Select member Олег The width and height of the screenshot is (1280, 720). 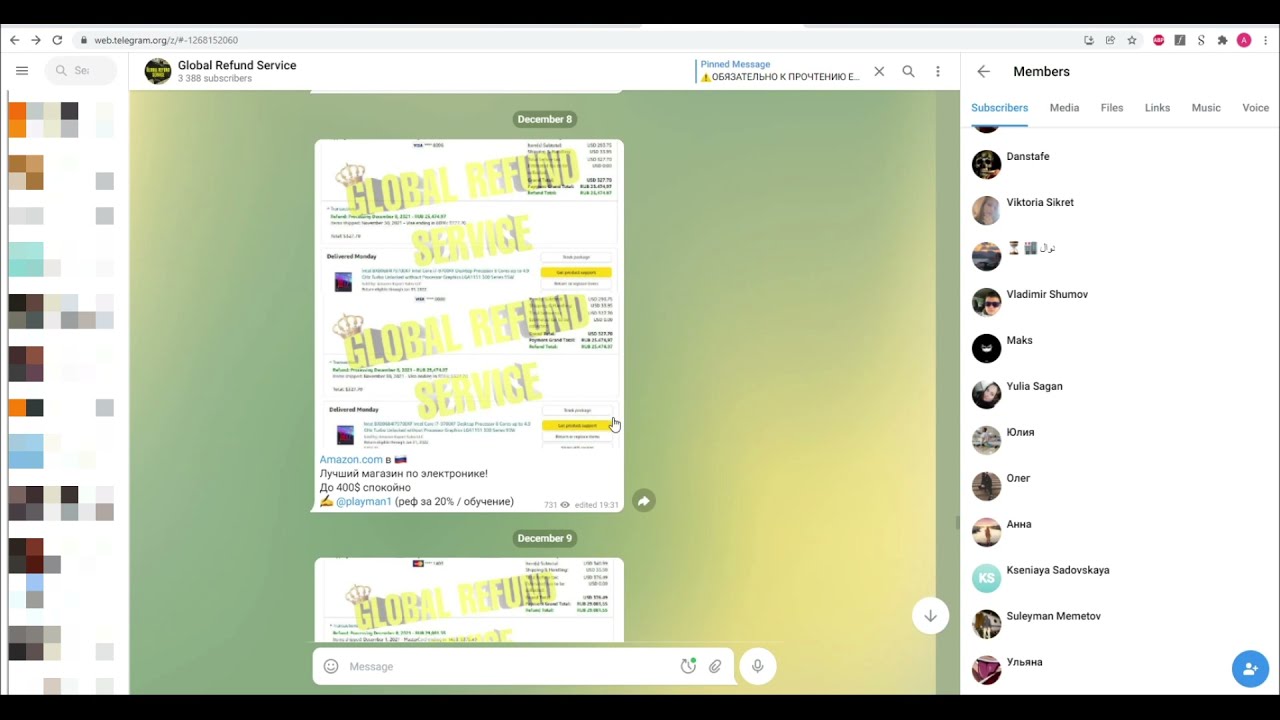coord(1115,486)
